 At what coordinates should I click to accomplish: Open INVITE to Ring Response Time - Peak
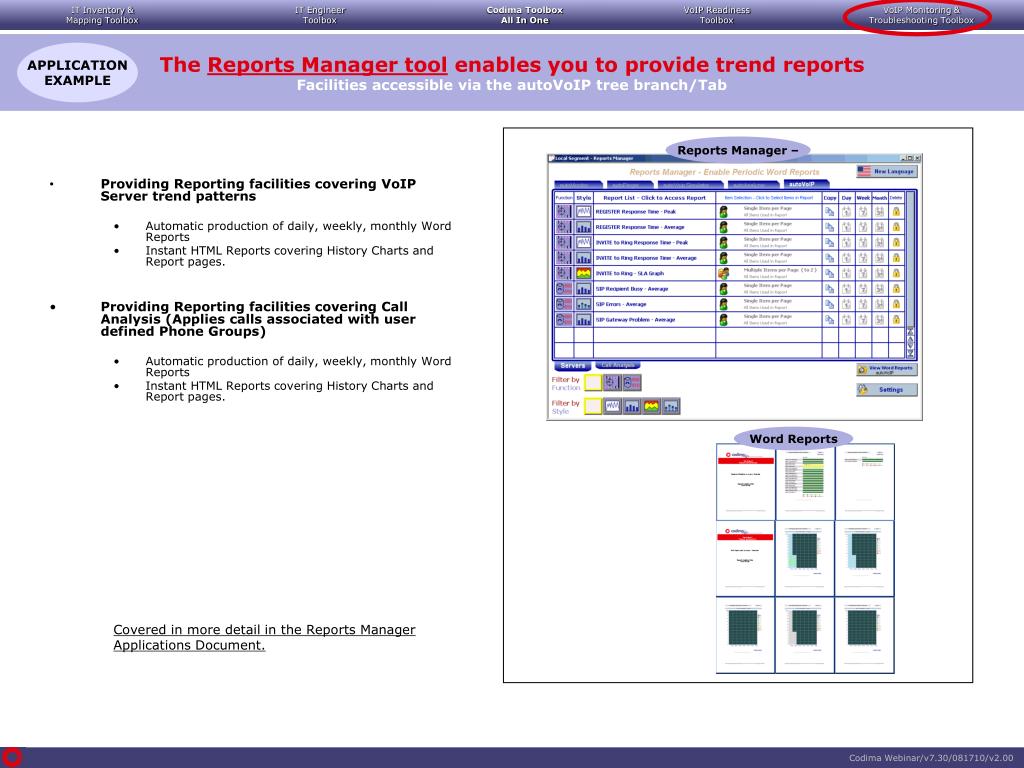click(641, 242)
